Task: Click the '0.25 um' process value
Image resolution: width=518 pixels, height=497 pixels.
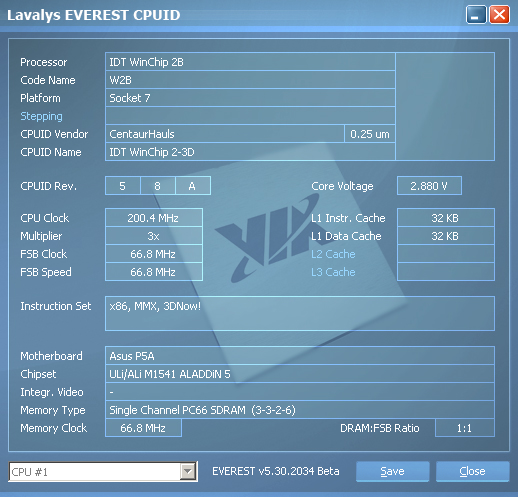Action: point(370,134)
